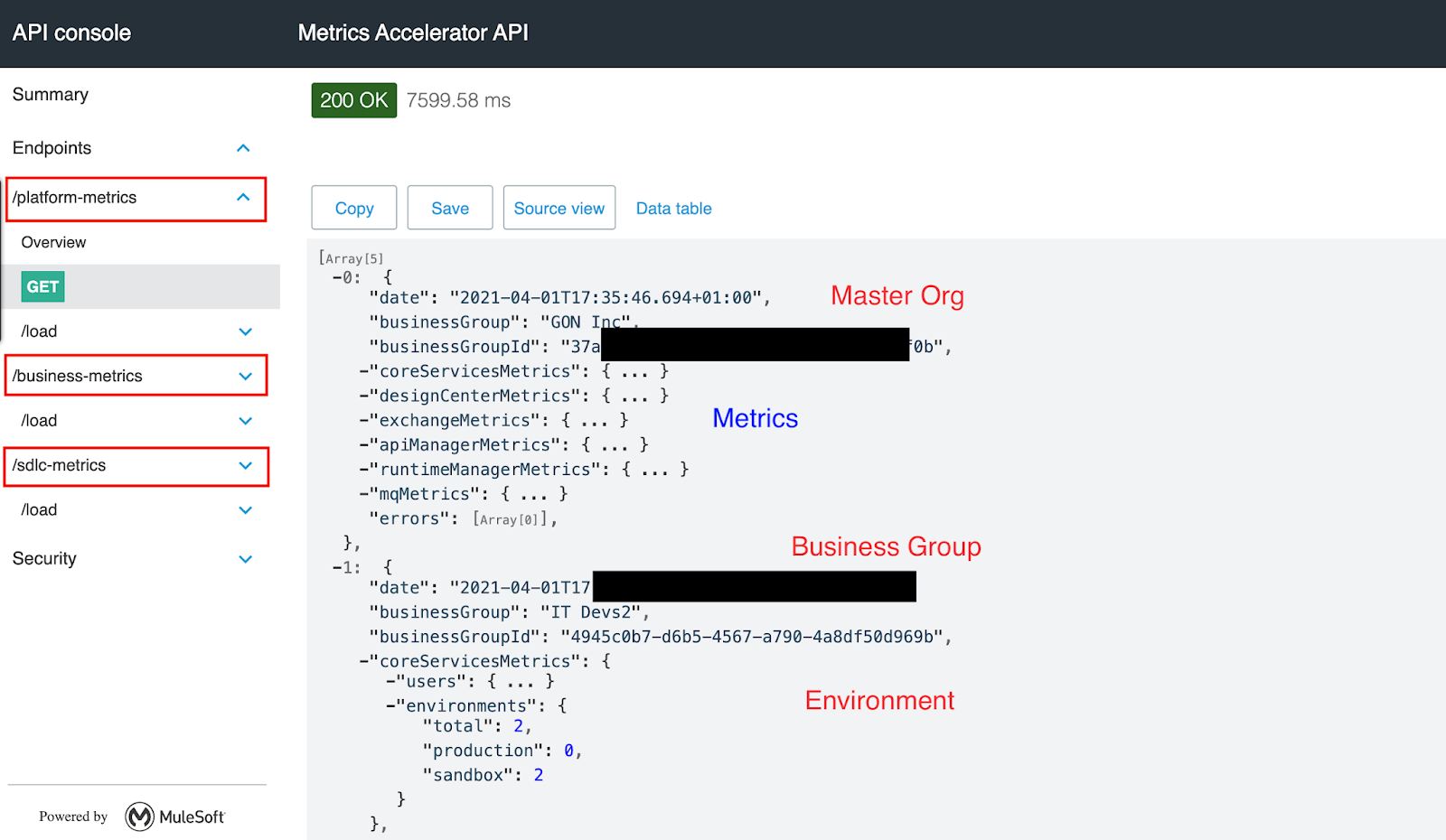Screen dimensions: 1446x840
Task: Open the Data table view
Action: pyautogui.click(x=674, y=209)
